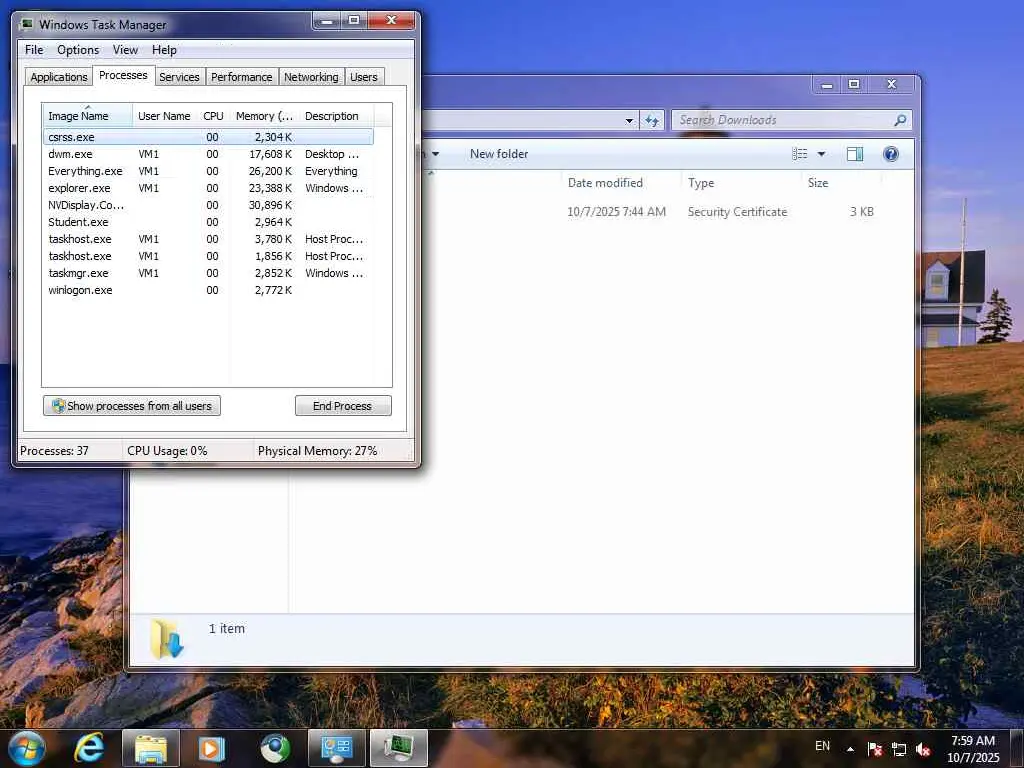Screen dimensions: 1024x768
Task: Select the NVDisplay.Co... process
Action: pos(208,205)
